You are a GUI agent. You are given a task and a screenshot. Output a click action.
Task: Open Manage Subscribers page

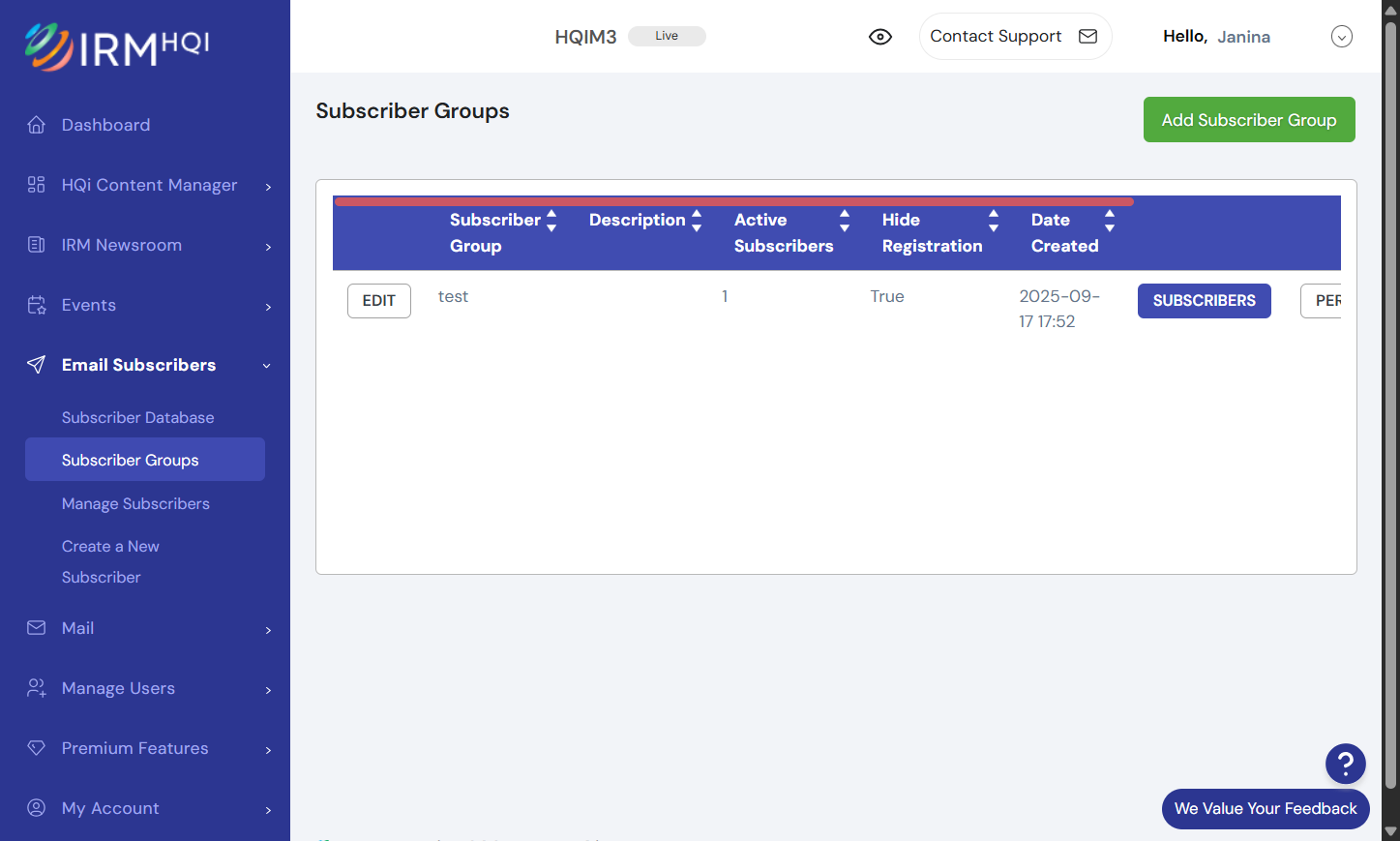[x=135, y=503]
